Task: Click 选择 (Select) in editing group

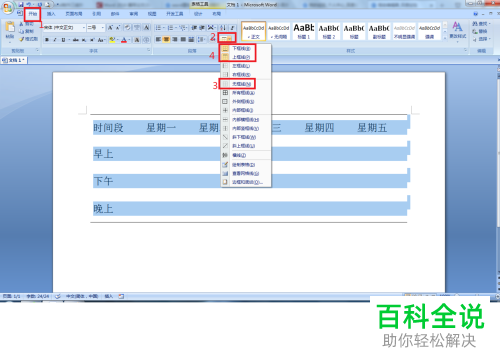Action: tap(481, 39)
